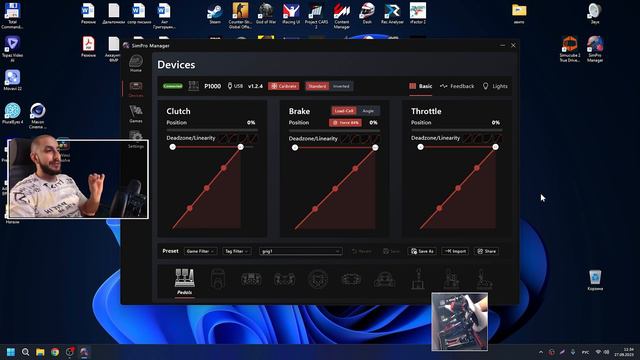Image resolution: width=640 pixels, height=360 pixels.
Task: Open the Recycle Bin on desktop
Action: click(595, 280)
